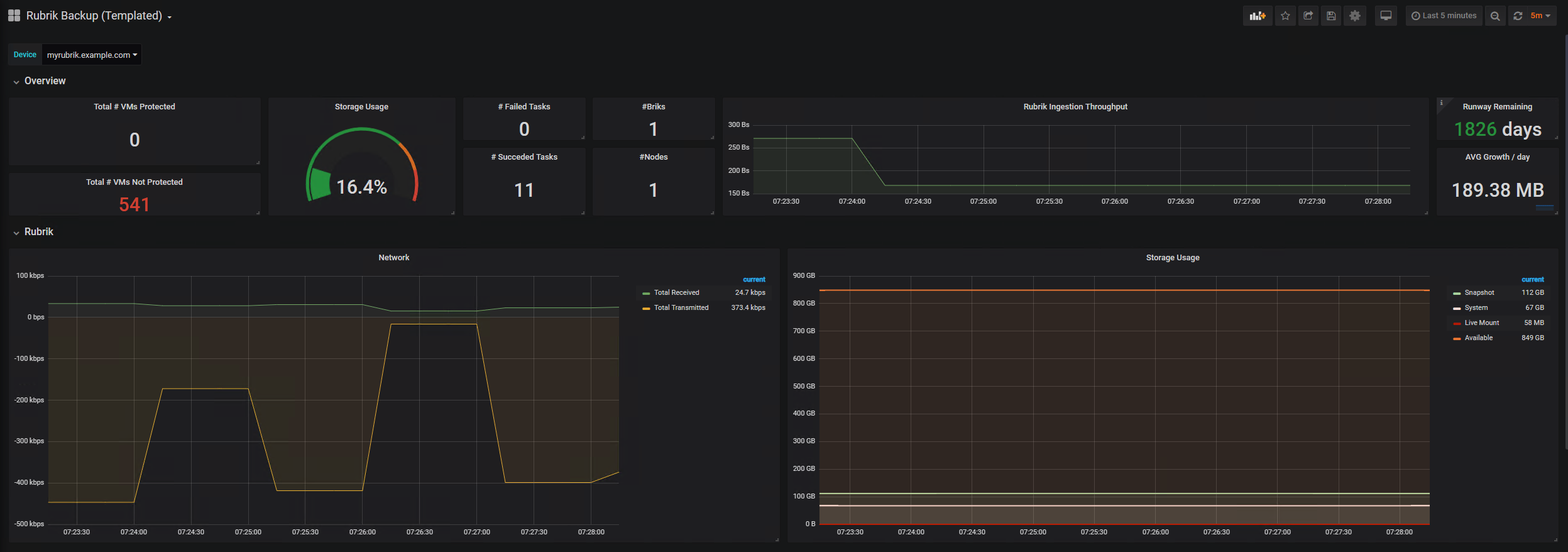Click the zoom out magnifier icon
1568x552 pixels.
[x=1495, y=16]
